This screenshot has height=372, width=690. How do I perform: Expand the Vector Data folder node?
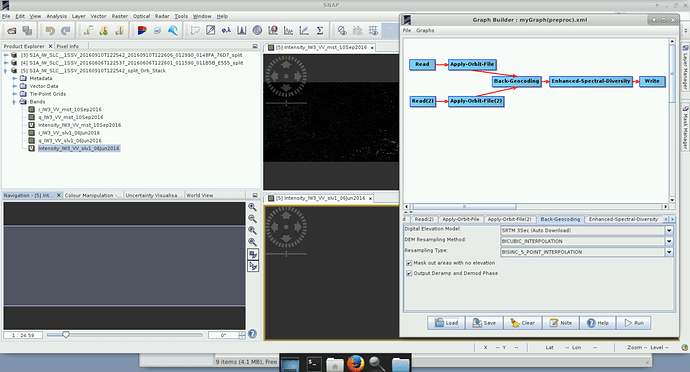[14, 86]
